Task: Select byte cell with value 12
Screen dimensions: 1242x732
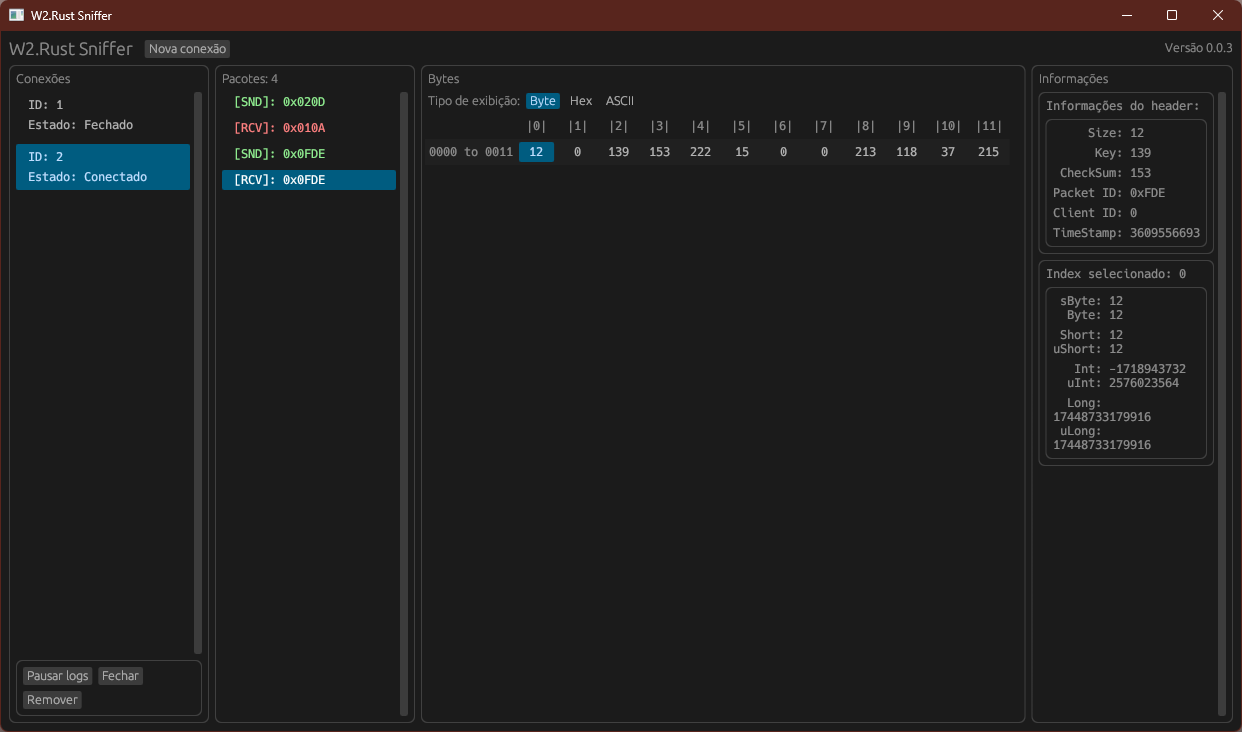Action: 536,152
